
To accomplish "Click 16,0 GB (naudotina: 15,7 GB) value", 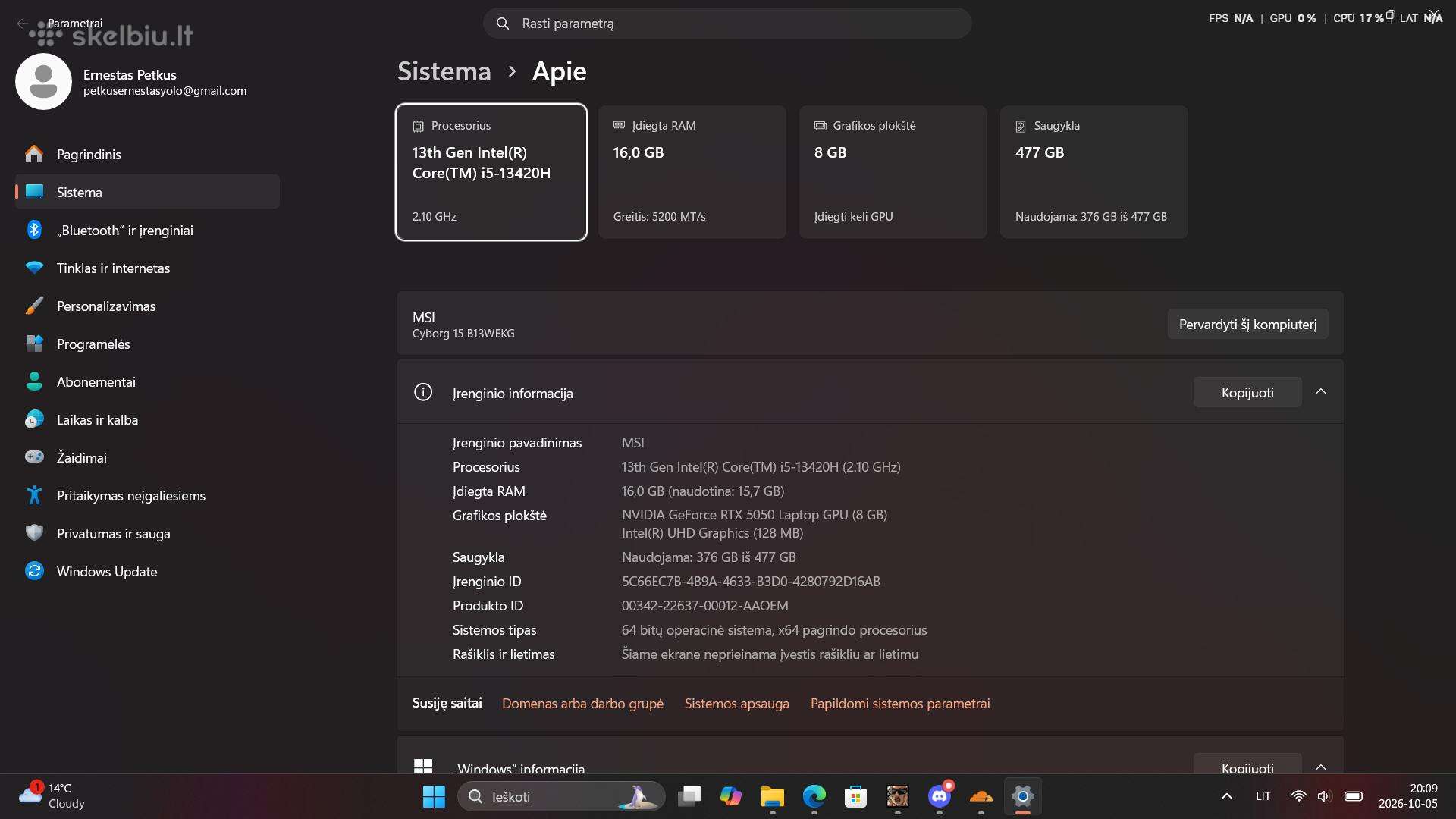I will pos(703,491).
